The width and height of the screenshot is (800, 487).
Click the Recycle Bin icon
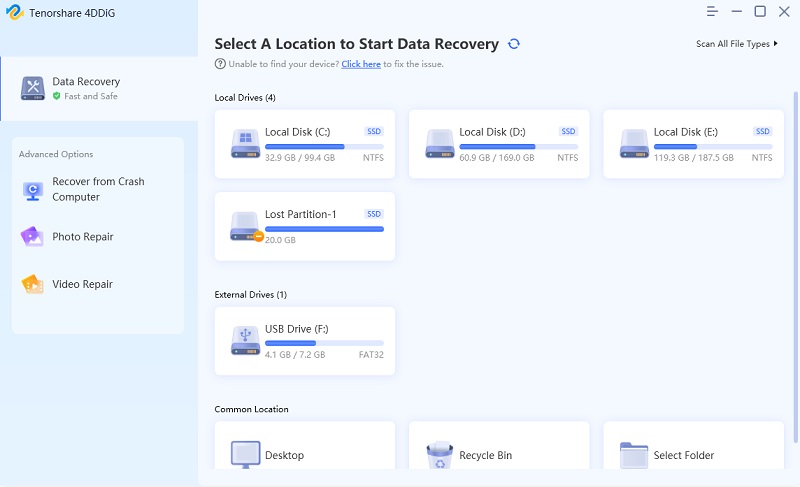click(x=439, y=455)
